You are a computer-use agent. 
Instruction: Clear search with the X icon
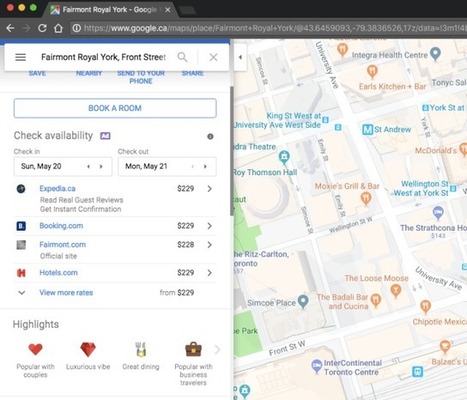(x=213, y=57)
